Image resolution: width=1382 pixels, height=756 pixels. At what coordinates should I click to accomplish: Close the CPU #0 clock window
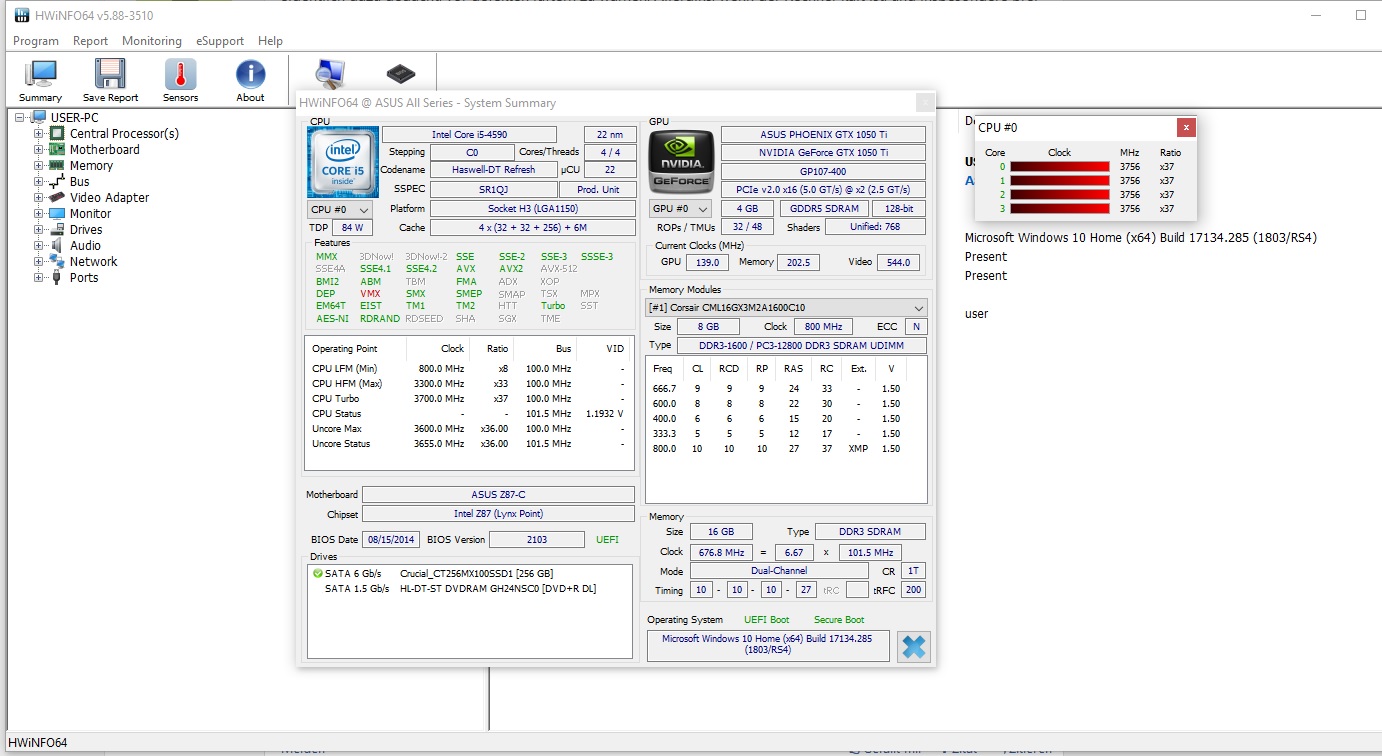(x=1185, y=127)
